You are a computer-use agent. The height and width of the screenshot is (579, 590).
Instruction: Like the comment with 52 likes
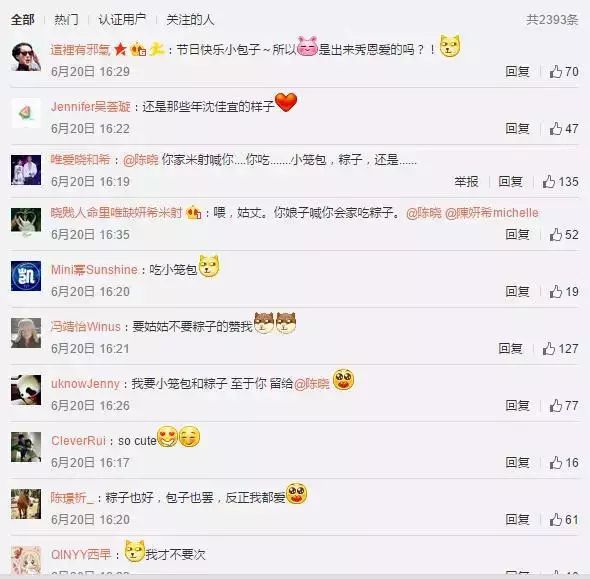pyautogui.click(x=564, y=235)
